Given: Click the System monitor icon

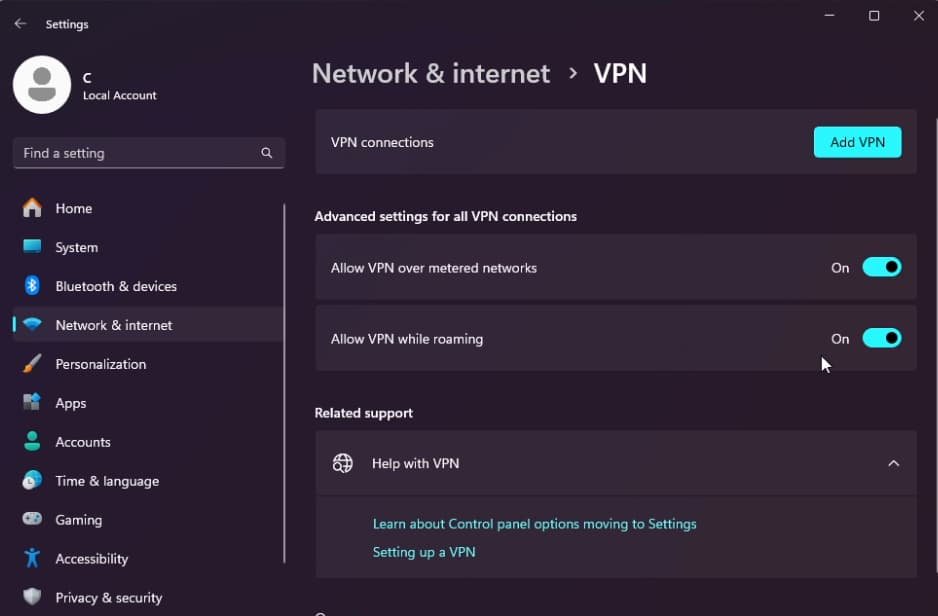Looking at the screenshot, I should coord(32,247).
